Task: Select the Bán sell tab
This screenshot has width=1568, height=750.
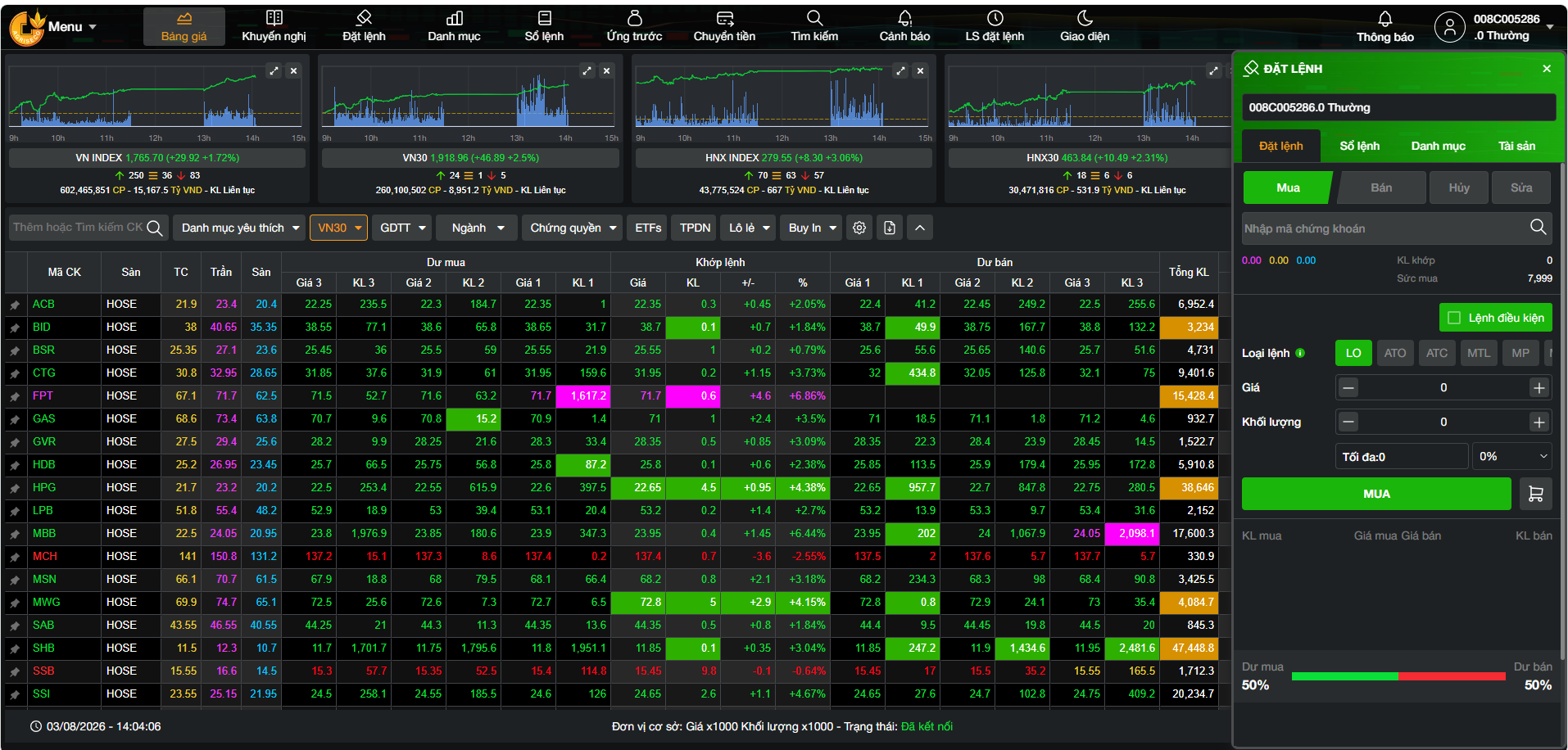Action: pos(1381,187)
